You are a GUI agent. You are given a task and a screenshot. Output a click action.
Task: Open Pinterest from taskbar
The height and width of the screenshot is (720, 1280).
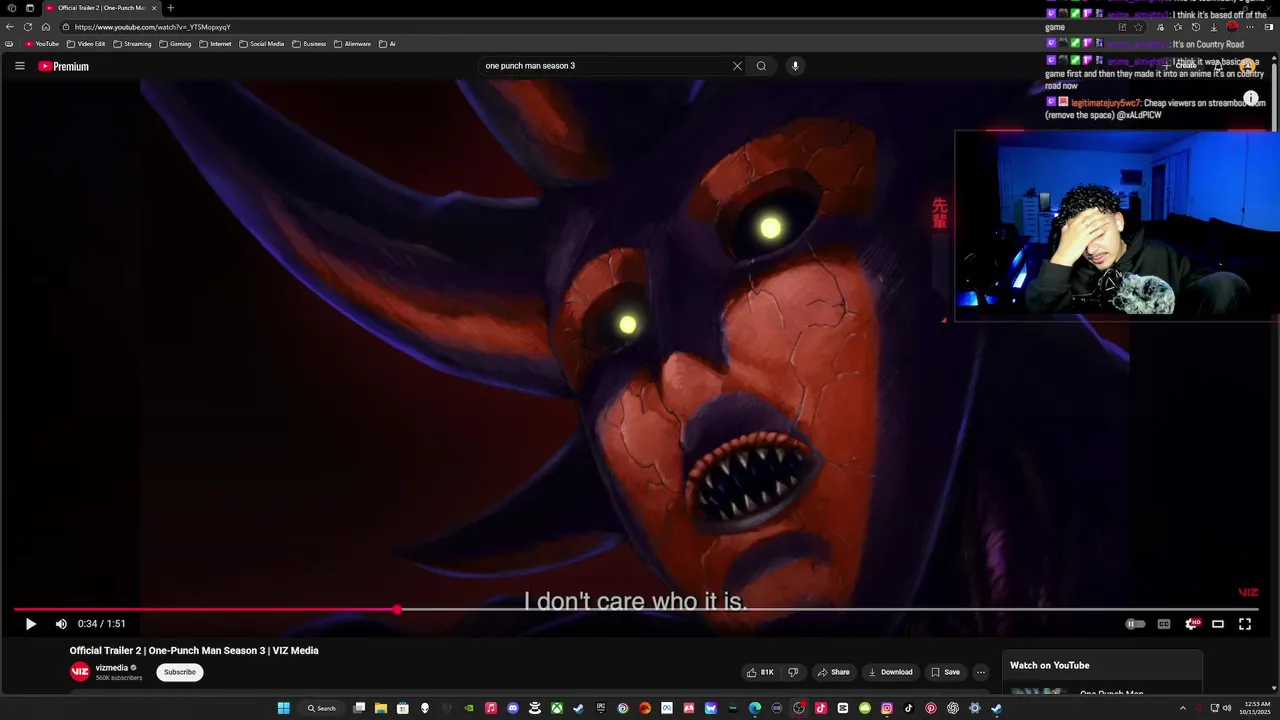click(931, 708)
